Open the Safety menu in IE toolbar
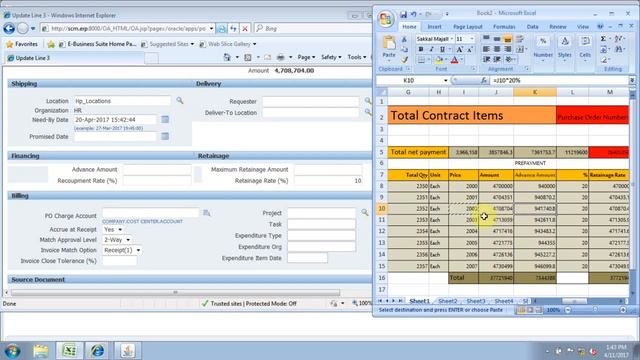 (331, 57)
